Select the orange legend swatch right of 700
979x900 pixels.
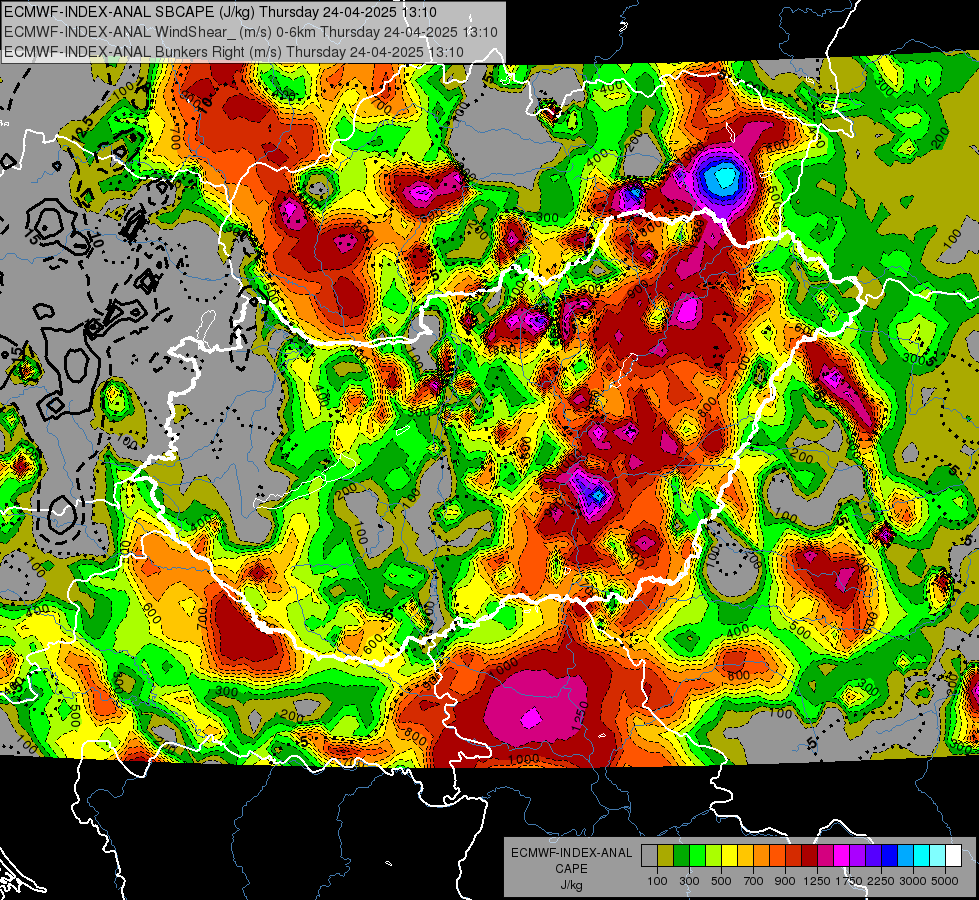click(x=762, y=855)
